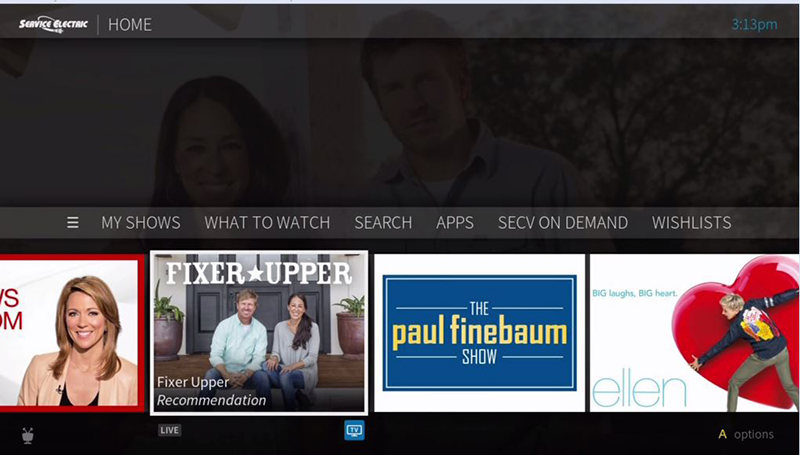Open the hamburger menu icon

[x=72, y=223]
